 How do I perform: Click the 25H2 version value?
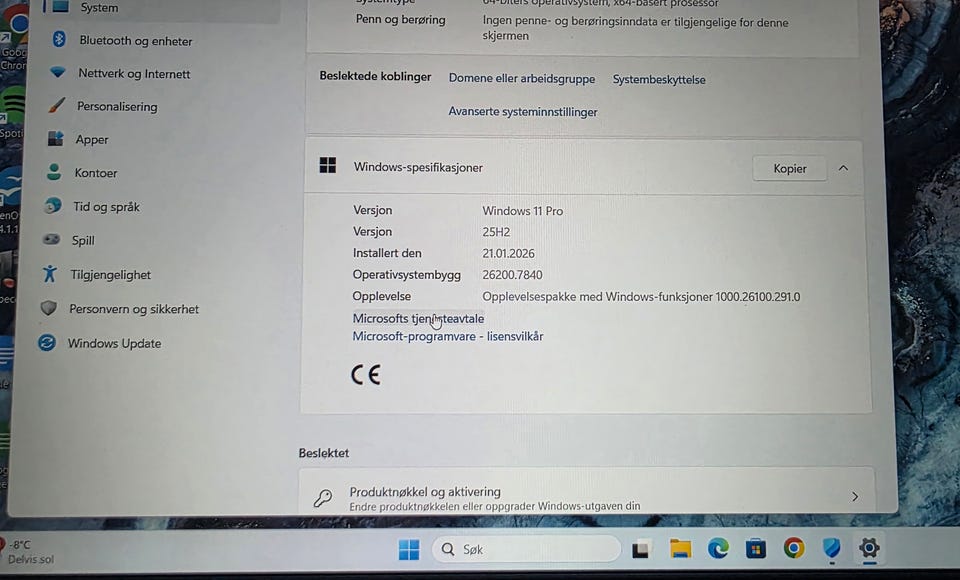click(x=496, y=232)
